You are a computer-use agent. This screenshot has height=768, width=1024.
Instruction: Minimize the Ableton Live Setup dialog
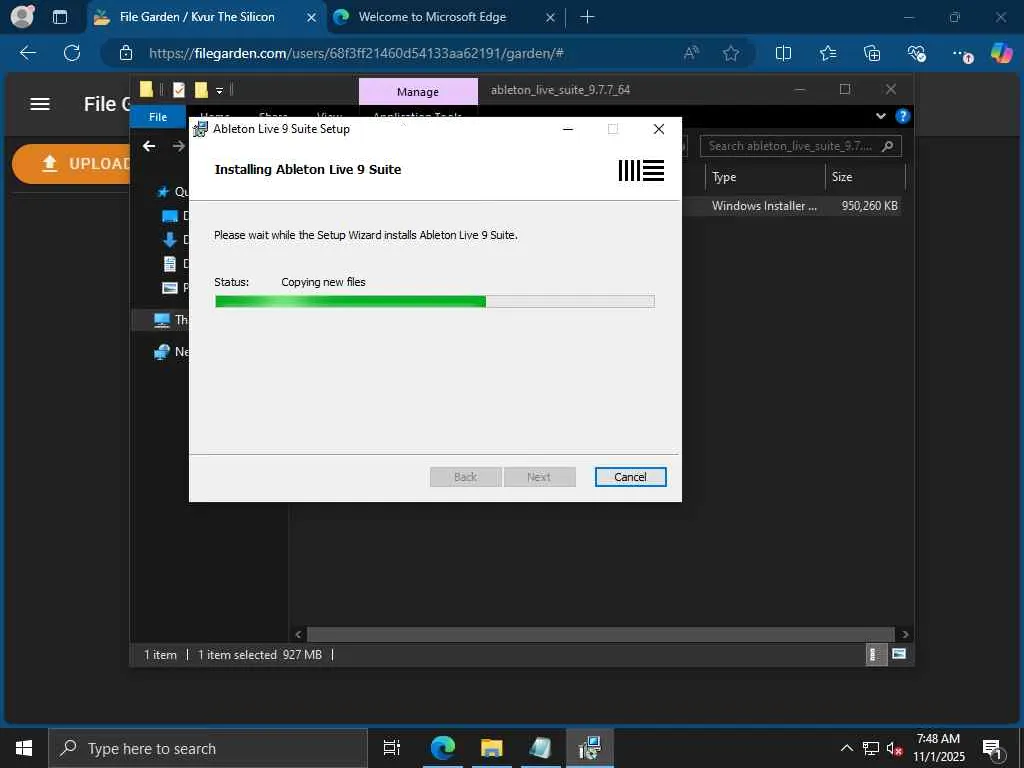pyautogui.click(x=568, y=129)
